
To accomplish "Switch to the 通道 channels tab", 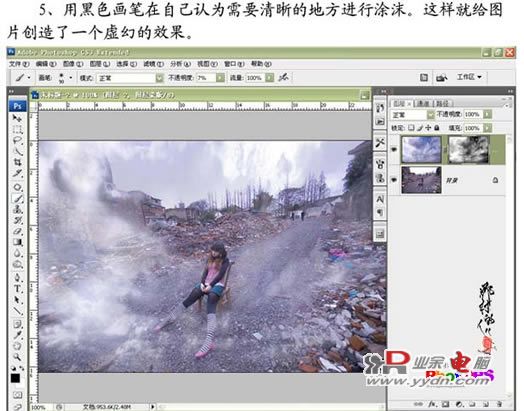I will (423, 104).
